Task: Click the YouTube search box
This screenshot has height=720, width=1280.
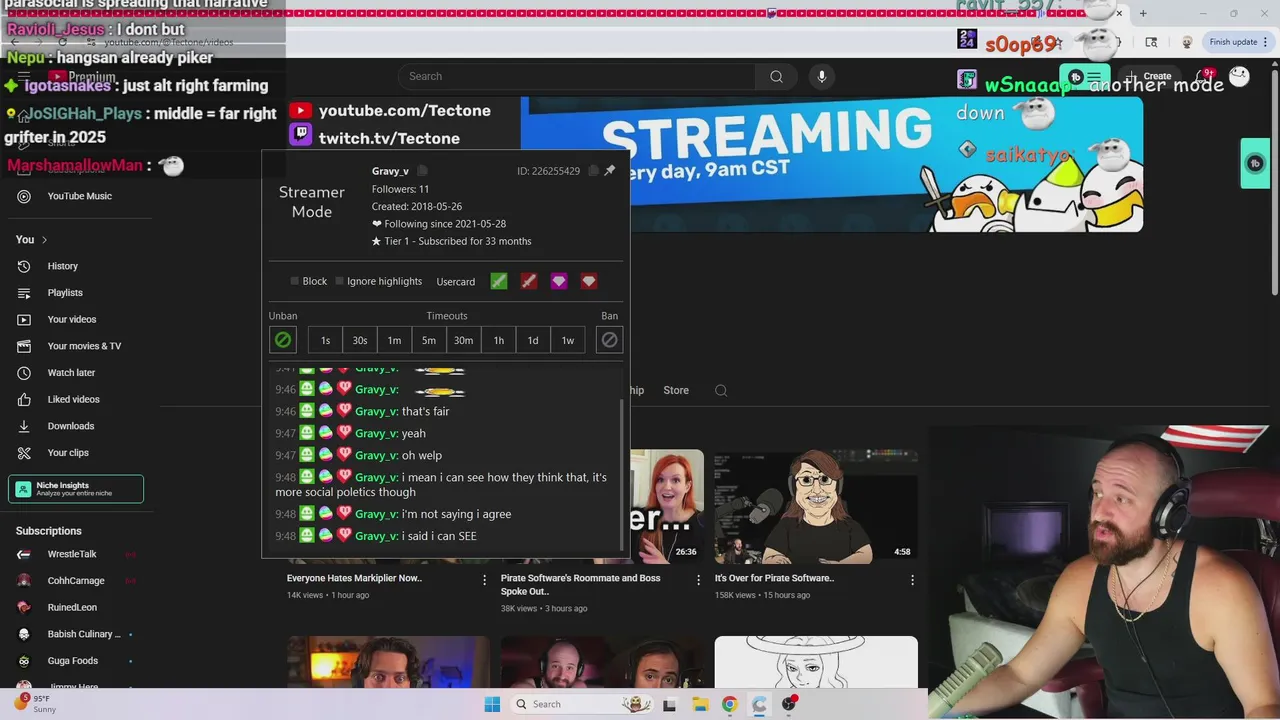Action: (577, 76)
